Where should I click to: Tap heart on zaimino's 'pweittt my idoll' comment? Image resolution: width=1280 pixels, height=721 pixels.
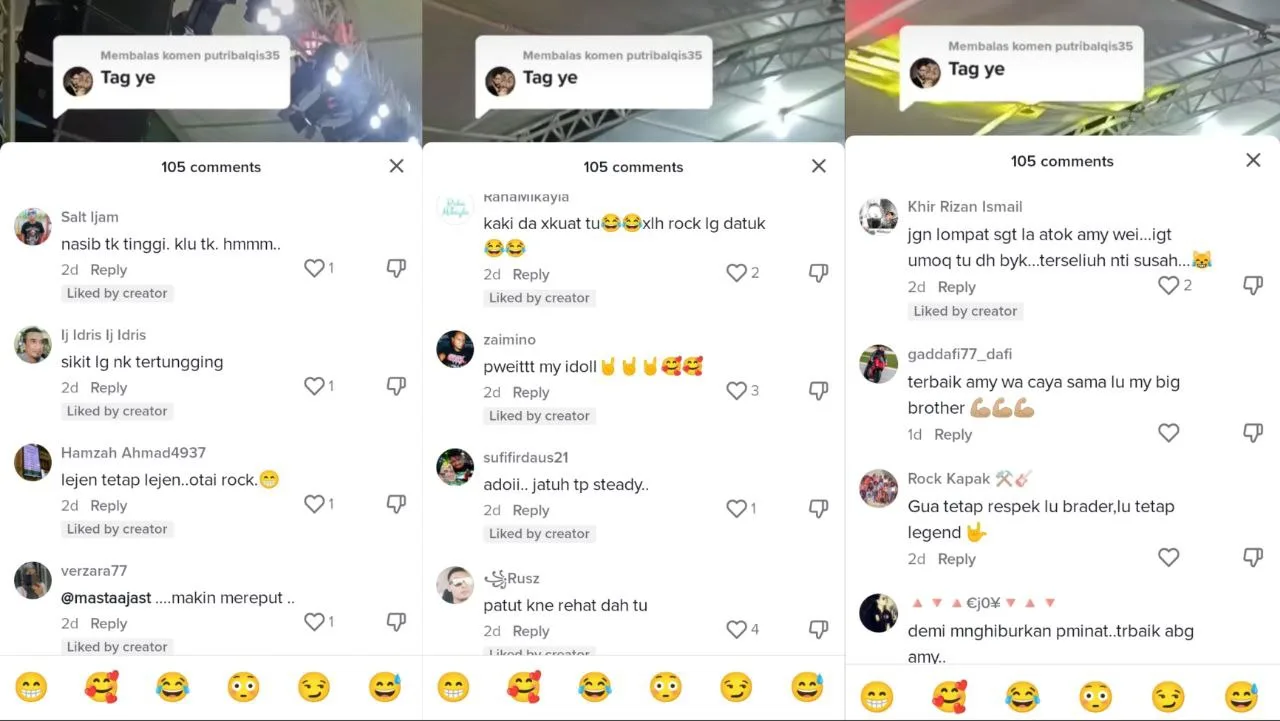point(736,391)
